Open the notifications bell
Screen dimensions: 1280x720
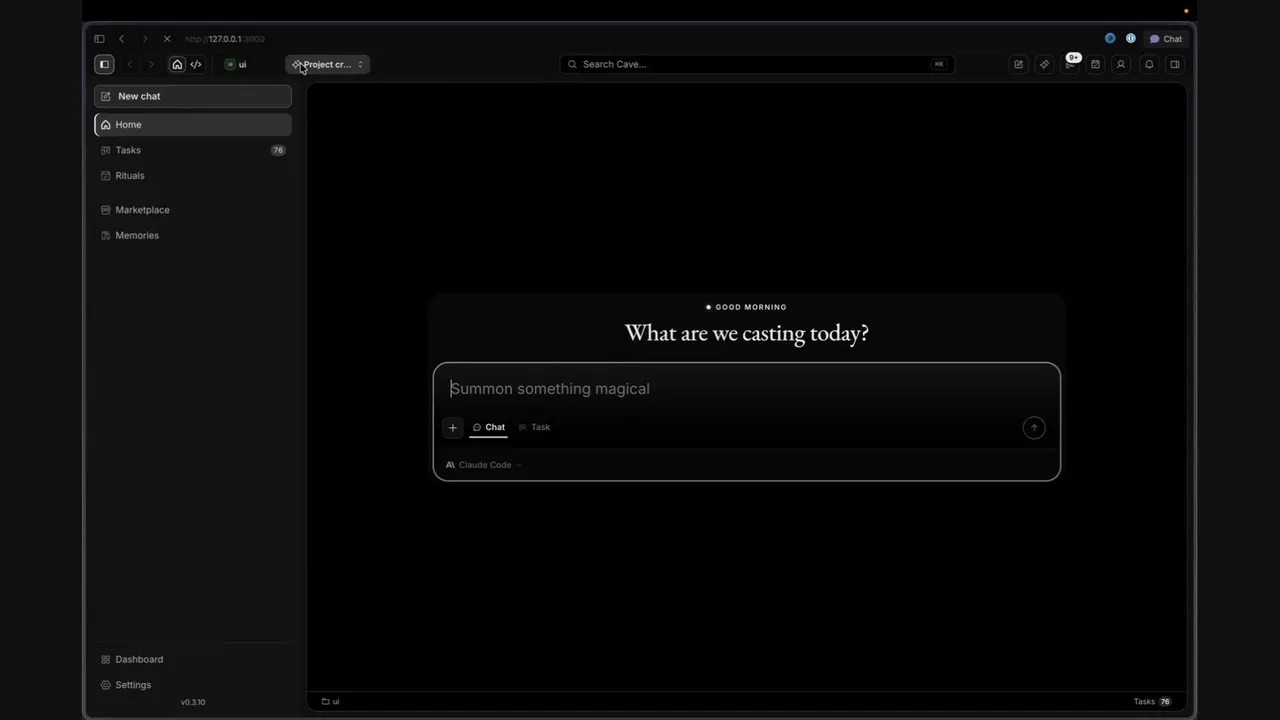(x=1149, y=64)
